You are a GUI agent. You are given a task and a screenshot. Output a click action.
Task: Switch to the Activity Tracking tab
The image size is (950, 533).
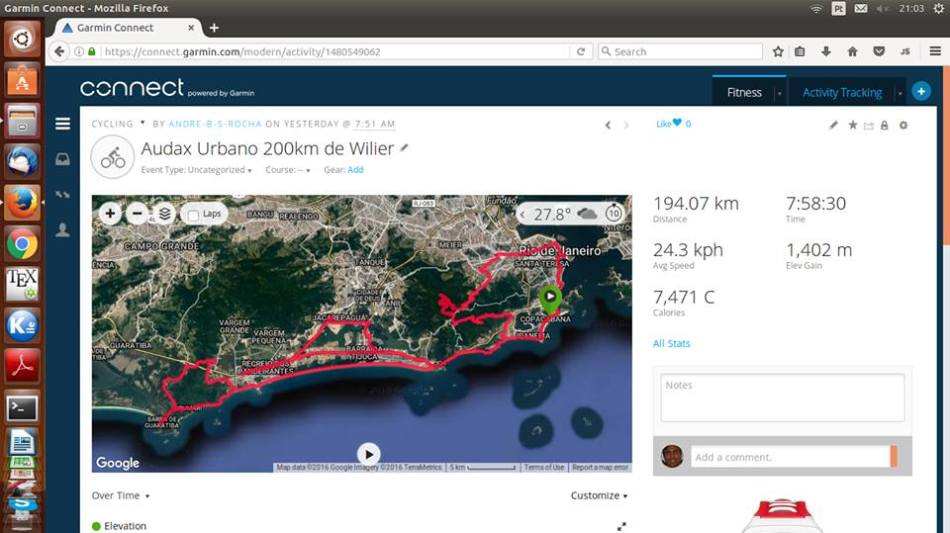coord(842,92)
